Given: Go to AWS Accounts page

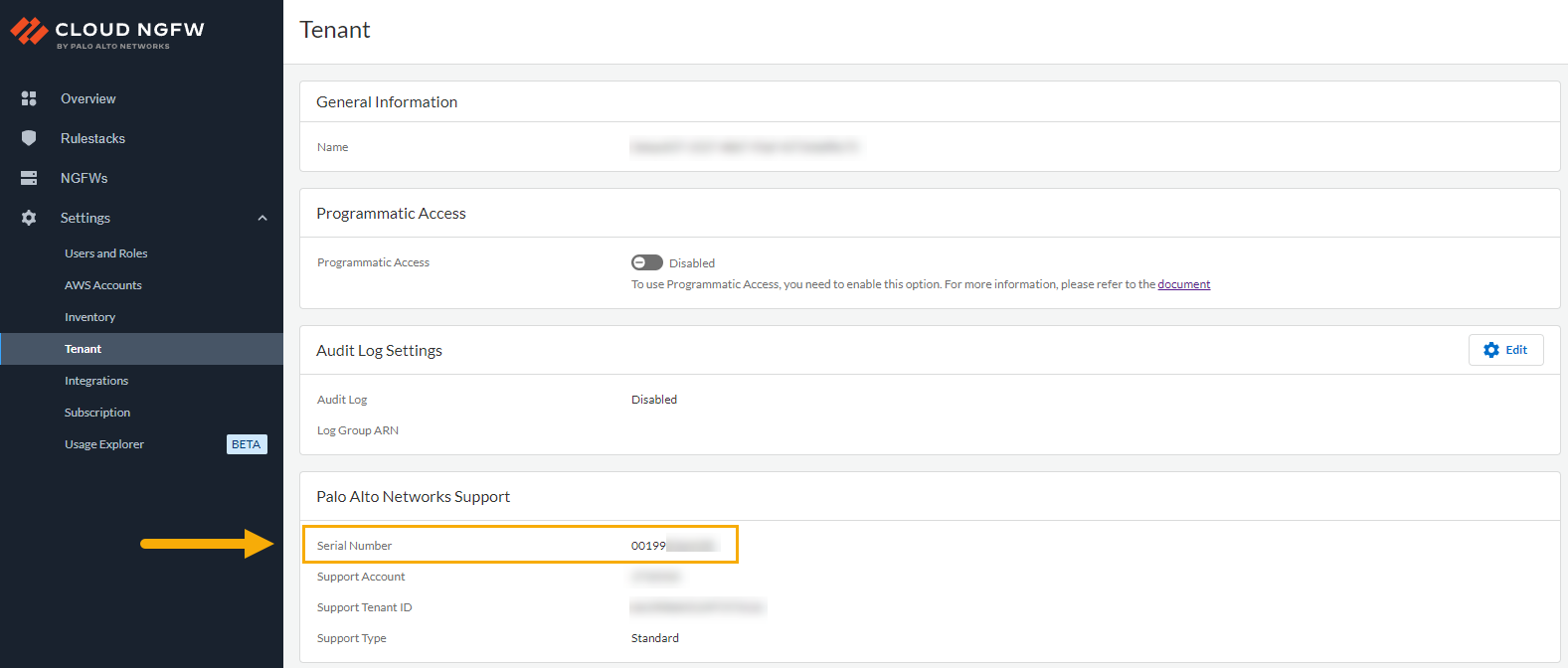Looking at the screenshot, I should tap(103, 285).
